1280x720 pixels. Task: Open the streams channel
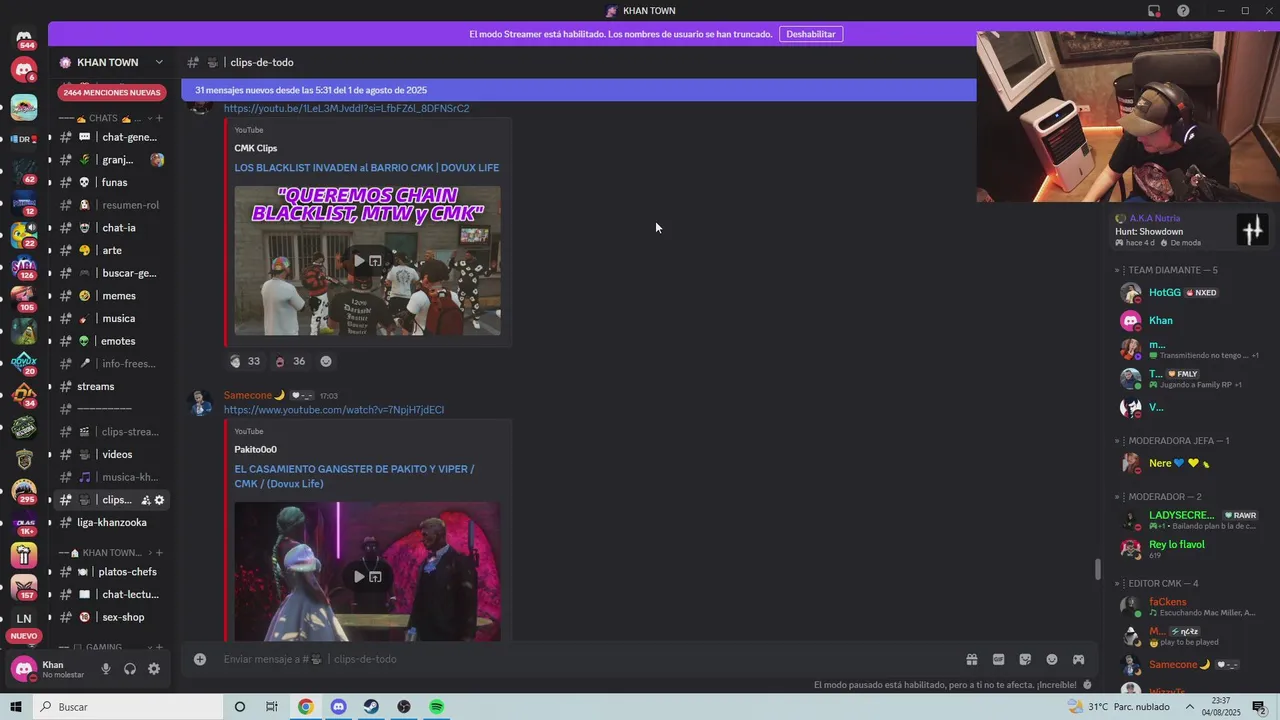[112, 386]
